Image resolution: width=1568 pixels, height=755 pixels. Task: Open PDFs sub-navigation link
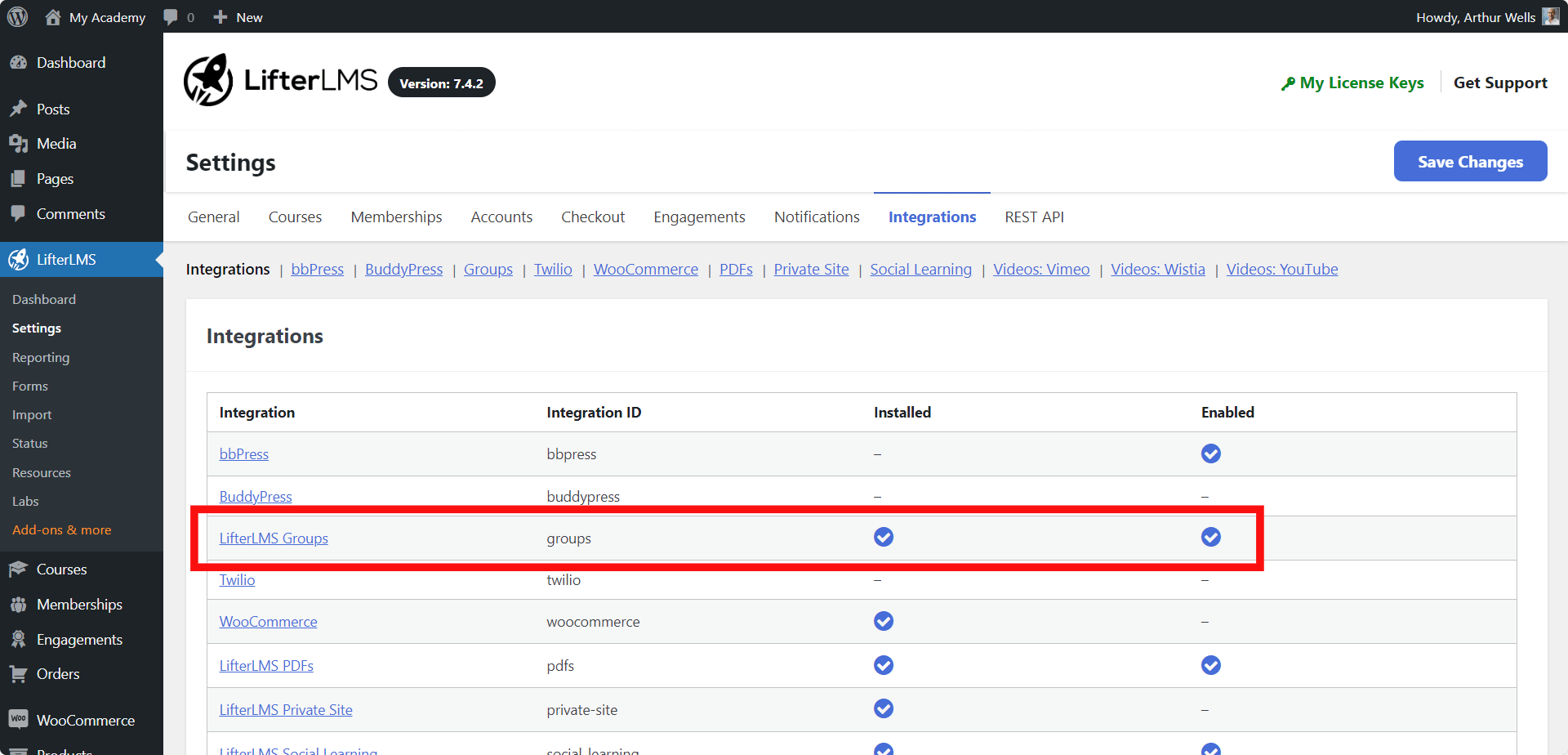point(736,270)
